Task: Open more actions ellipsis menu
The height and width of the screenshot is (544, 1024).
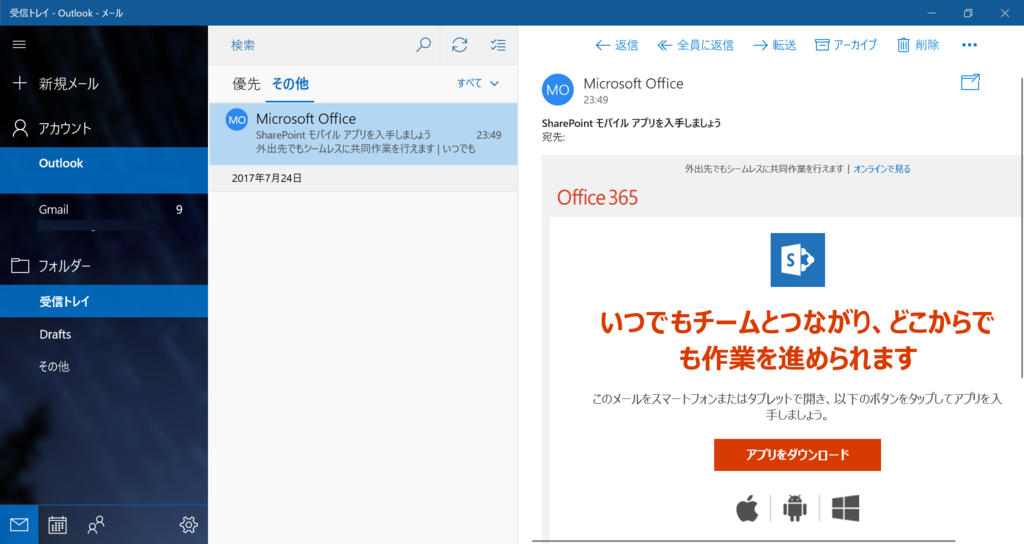Action: click(970, 45)
